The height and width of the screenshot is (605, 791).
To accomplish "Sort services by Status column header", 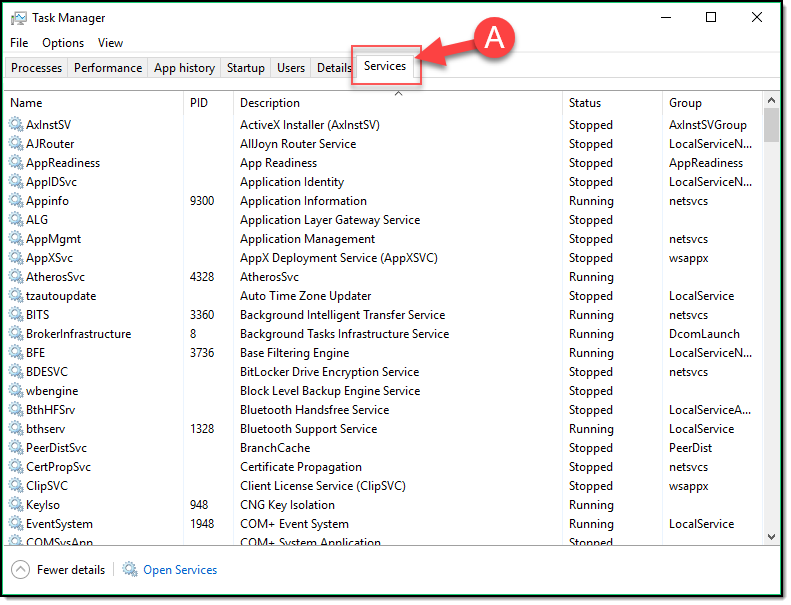I will [x=585, y=103].
